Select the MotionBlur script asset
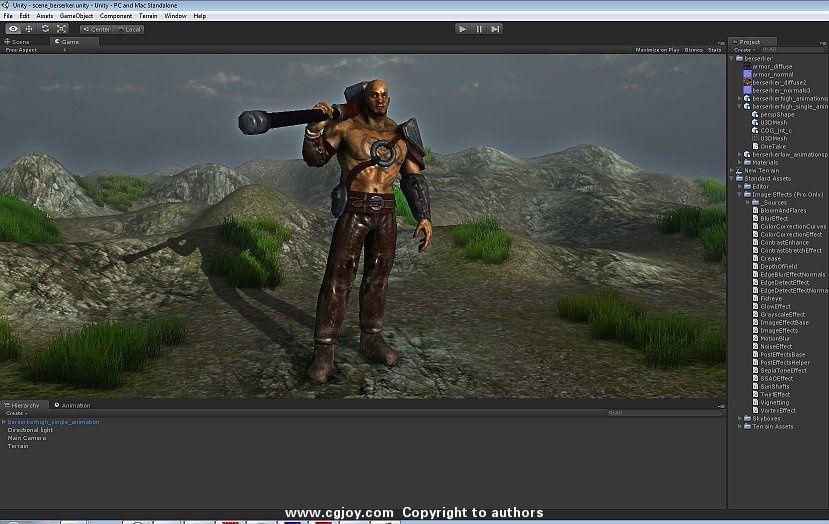829x524 pixels. [x=775, y=339]
